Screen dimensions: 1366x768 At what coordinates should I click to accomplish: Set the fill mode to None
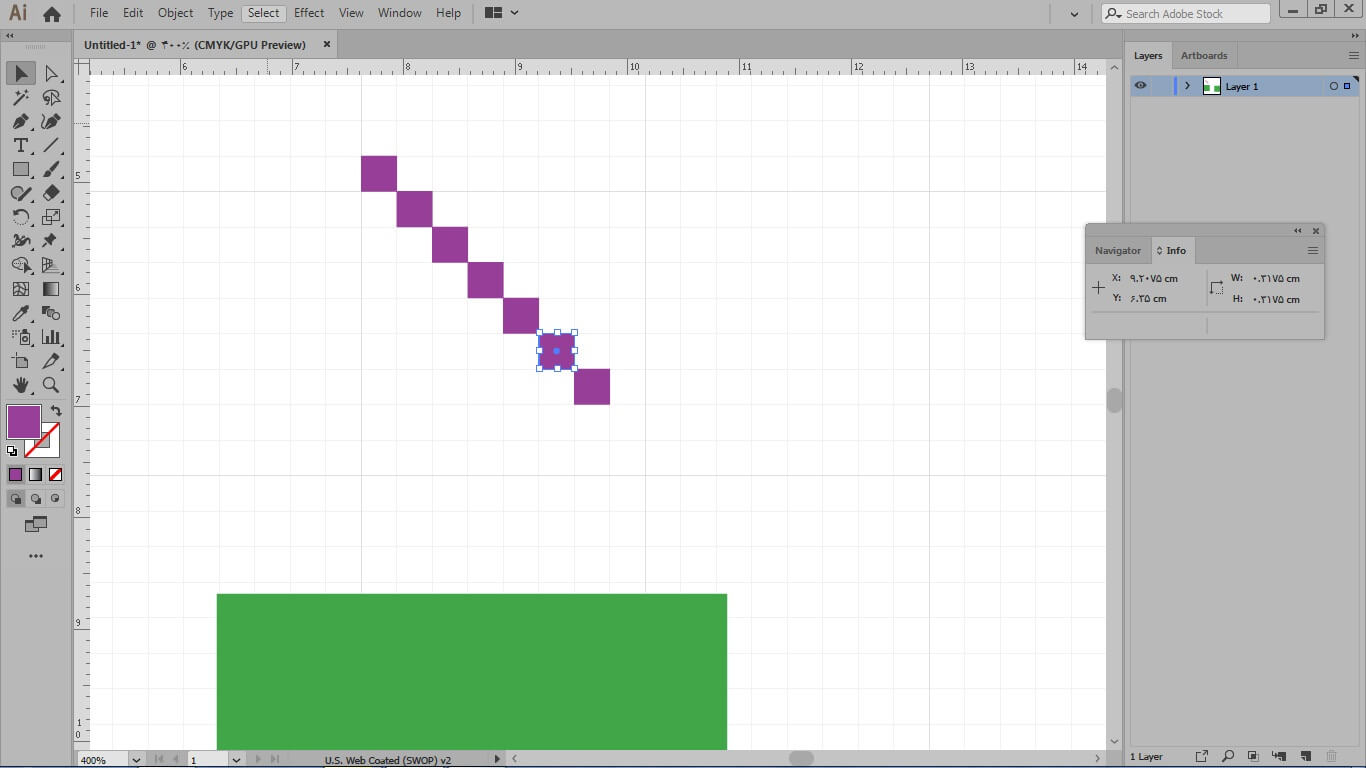tap(56, 474)
